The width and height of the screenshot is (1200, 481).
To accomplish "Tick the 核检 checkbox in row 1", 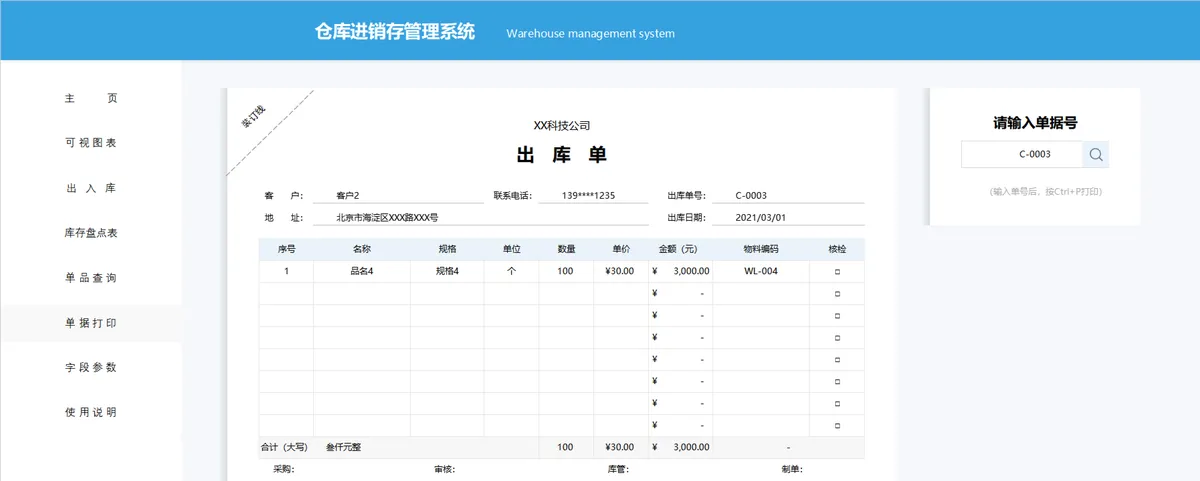I will 837,271.
